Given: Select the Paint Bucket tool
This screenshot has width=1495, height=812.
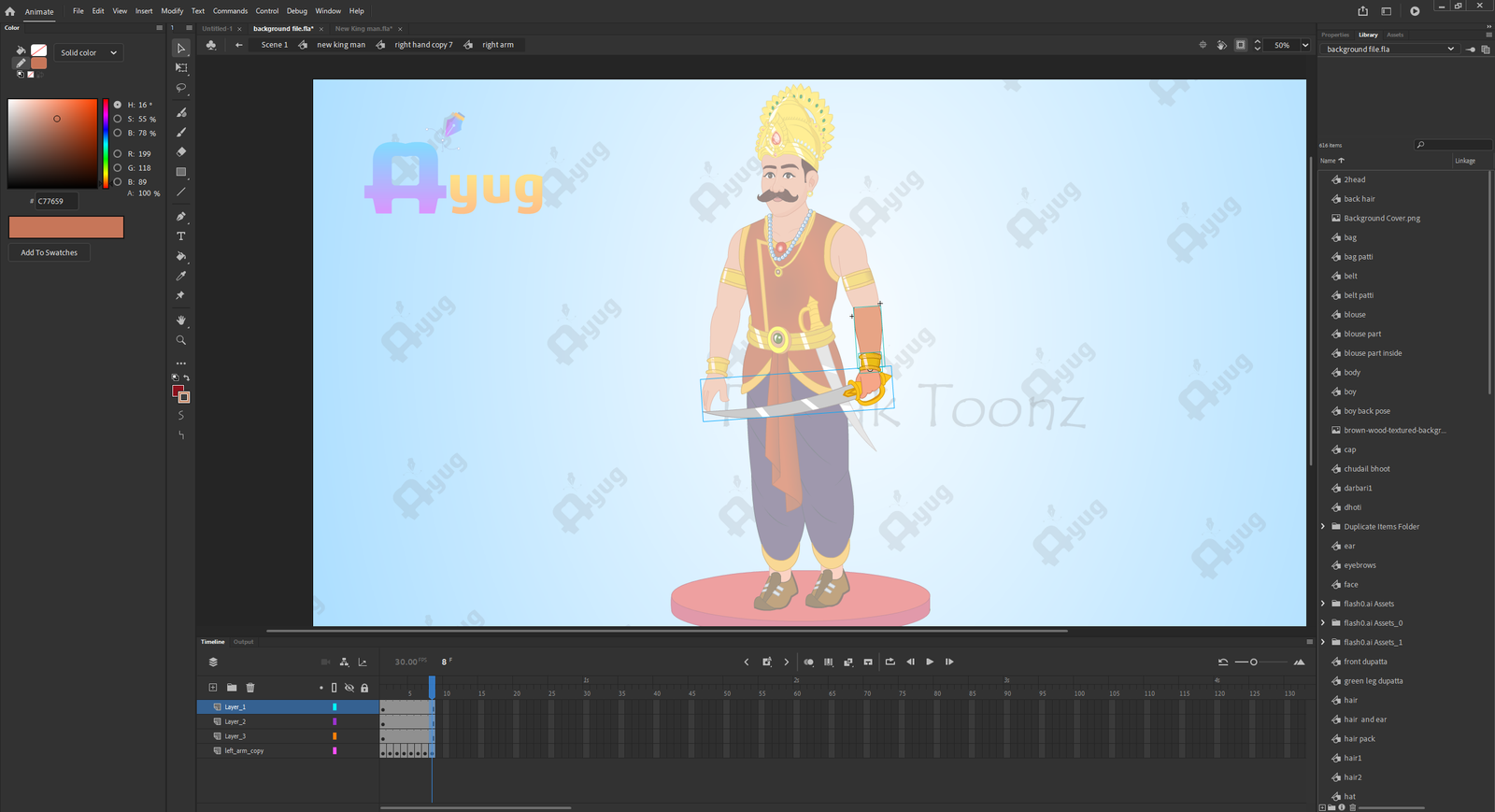Looking at the screenshot, I should point(181,256).
